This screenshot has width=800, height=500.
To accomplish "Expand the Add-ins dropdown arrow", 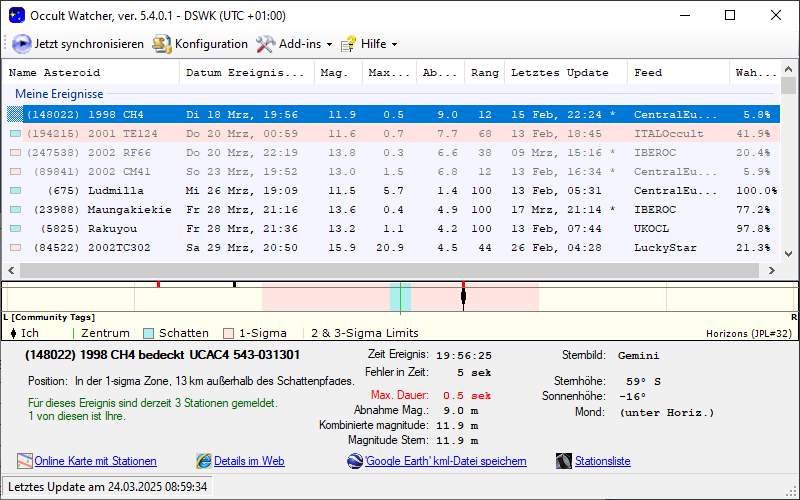I will point(329,44).
